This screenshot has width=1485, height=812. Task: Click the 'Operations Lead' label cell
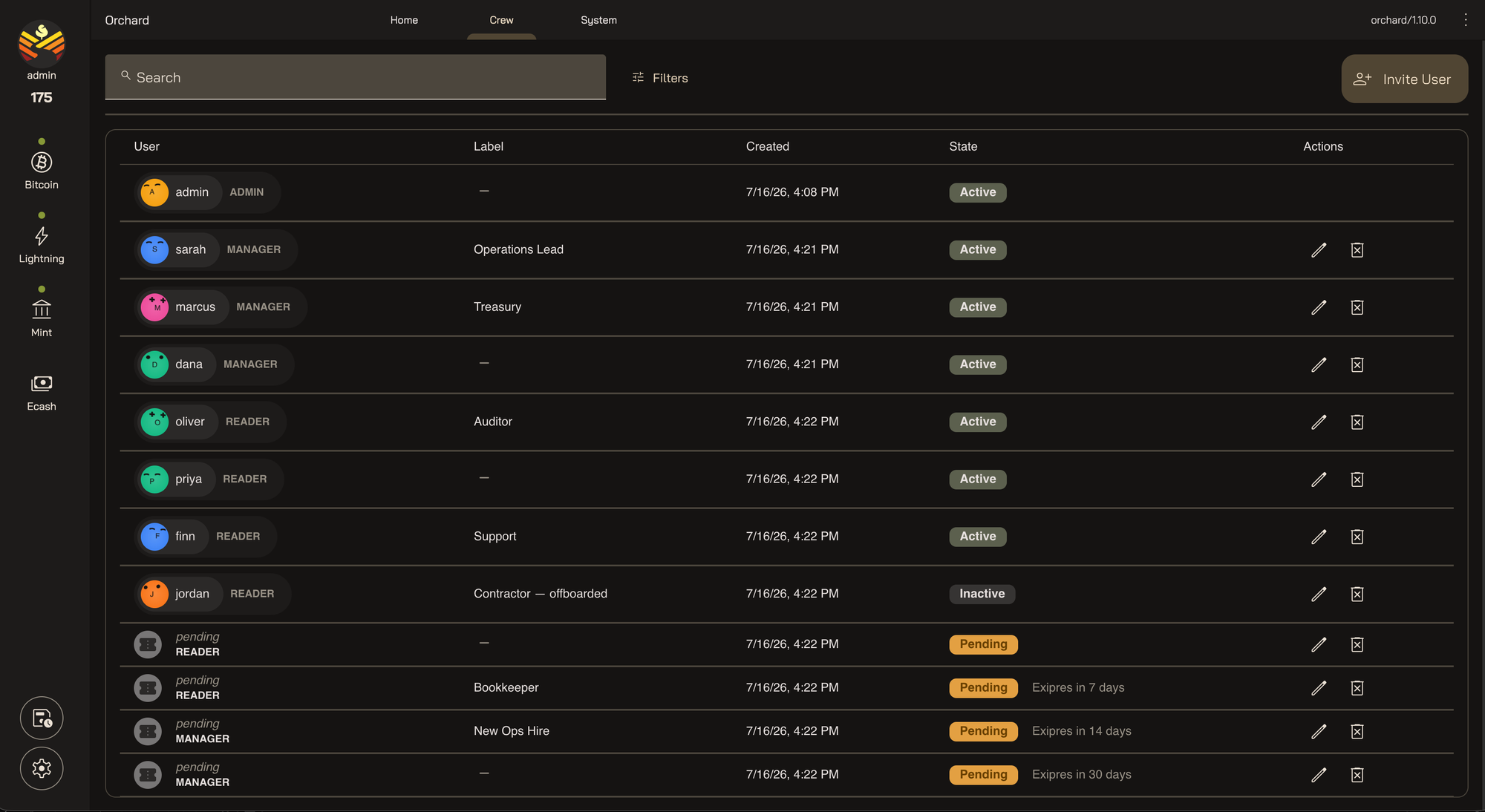point(518,249)
